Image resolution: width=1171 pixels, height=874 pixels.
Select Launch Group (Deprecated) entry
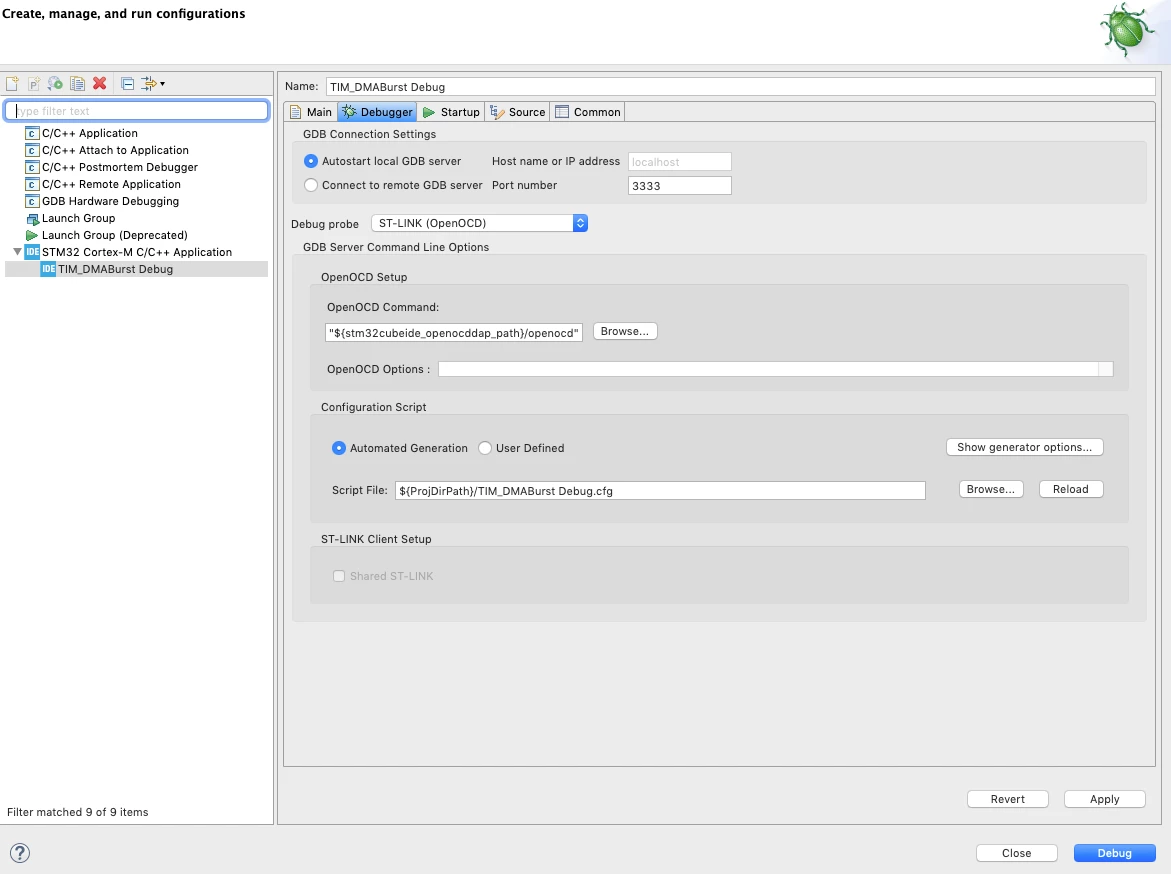(x=114, y=235)
